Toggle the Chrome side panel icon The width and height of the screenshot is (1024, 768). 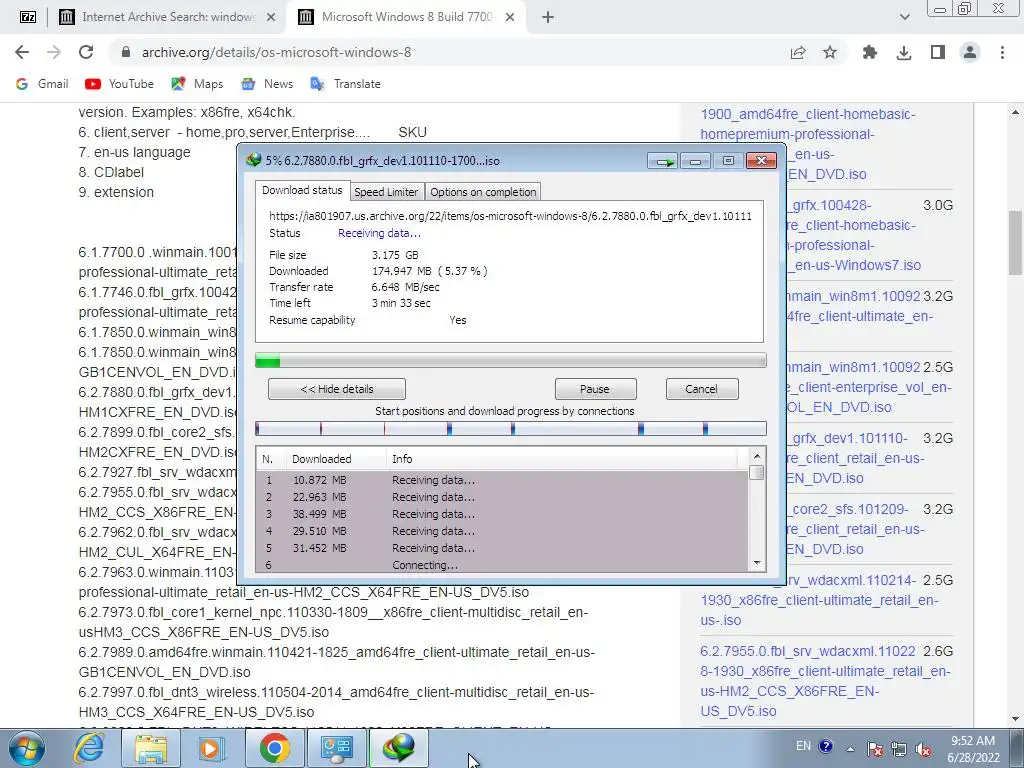[x=937, y=52]
